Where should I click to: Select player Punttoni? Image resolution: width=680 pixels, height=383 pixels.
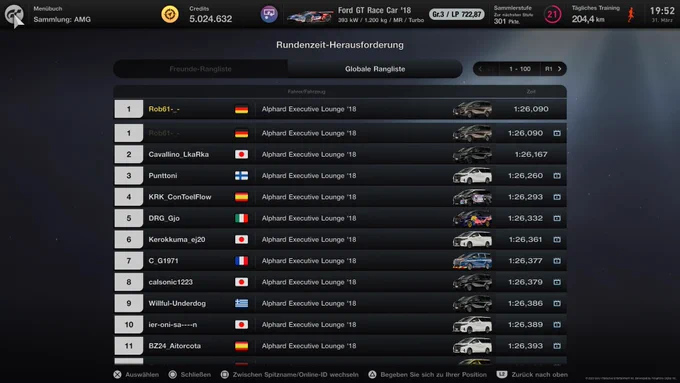coord(163,176)
